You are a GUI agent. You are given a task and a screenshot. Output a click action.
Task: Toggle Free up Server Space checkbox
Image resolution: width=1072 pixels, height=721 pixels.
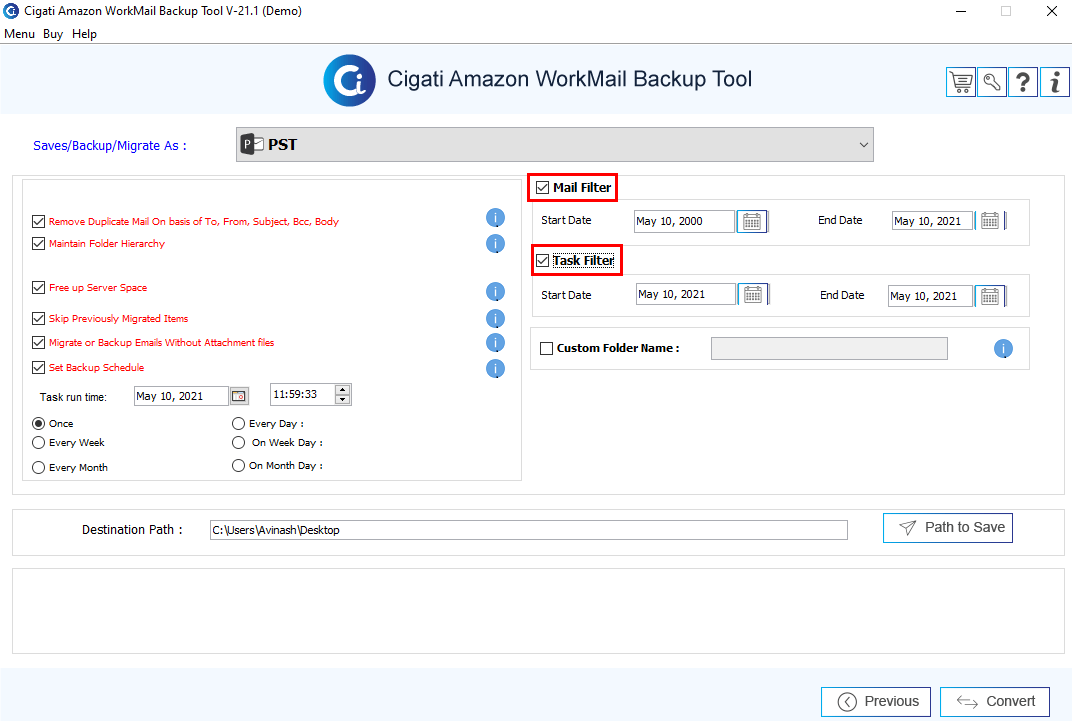[x=38, y=288]
